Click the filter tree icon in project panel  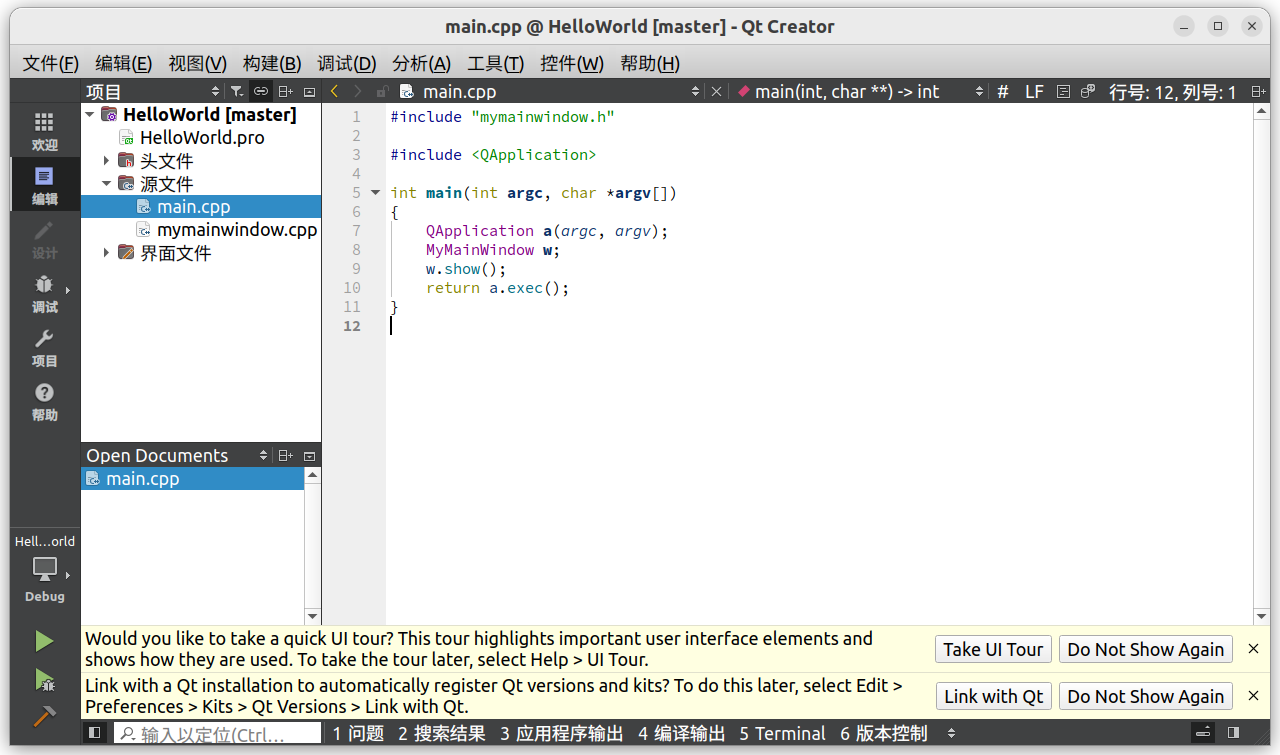pyautogui.click(x=236, y=91)
